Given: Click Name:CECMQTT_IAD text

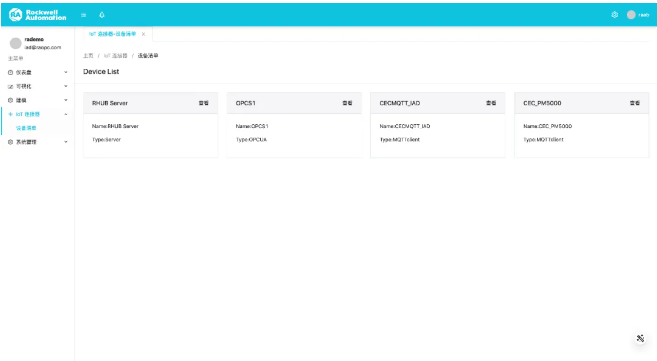Looking at the screenshot, I should pyautogui.click(x=405, y=126).
